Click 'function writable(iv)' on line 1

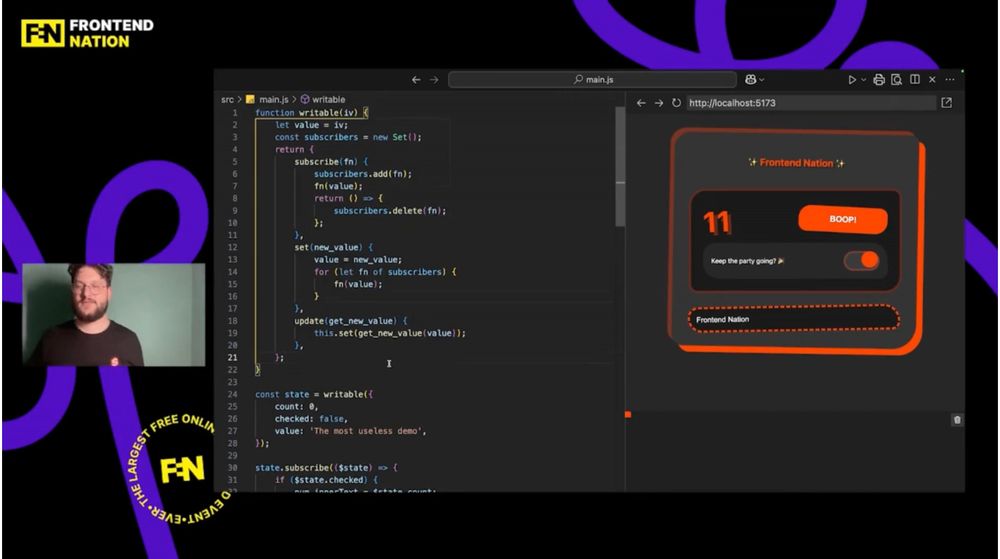tap(307, 113)
